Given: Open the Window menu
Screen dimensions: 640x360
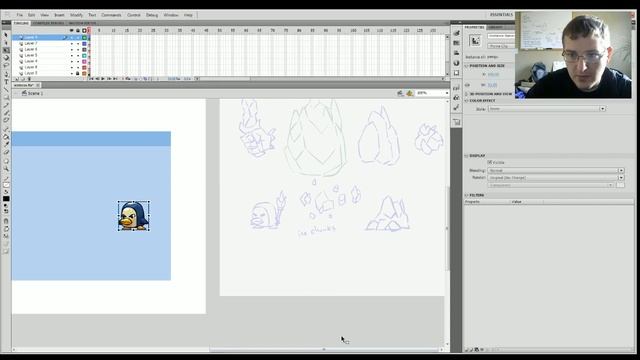Looking at the screenshot, I should [171, 15].
